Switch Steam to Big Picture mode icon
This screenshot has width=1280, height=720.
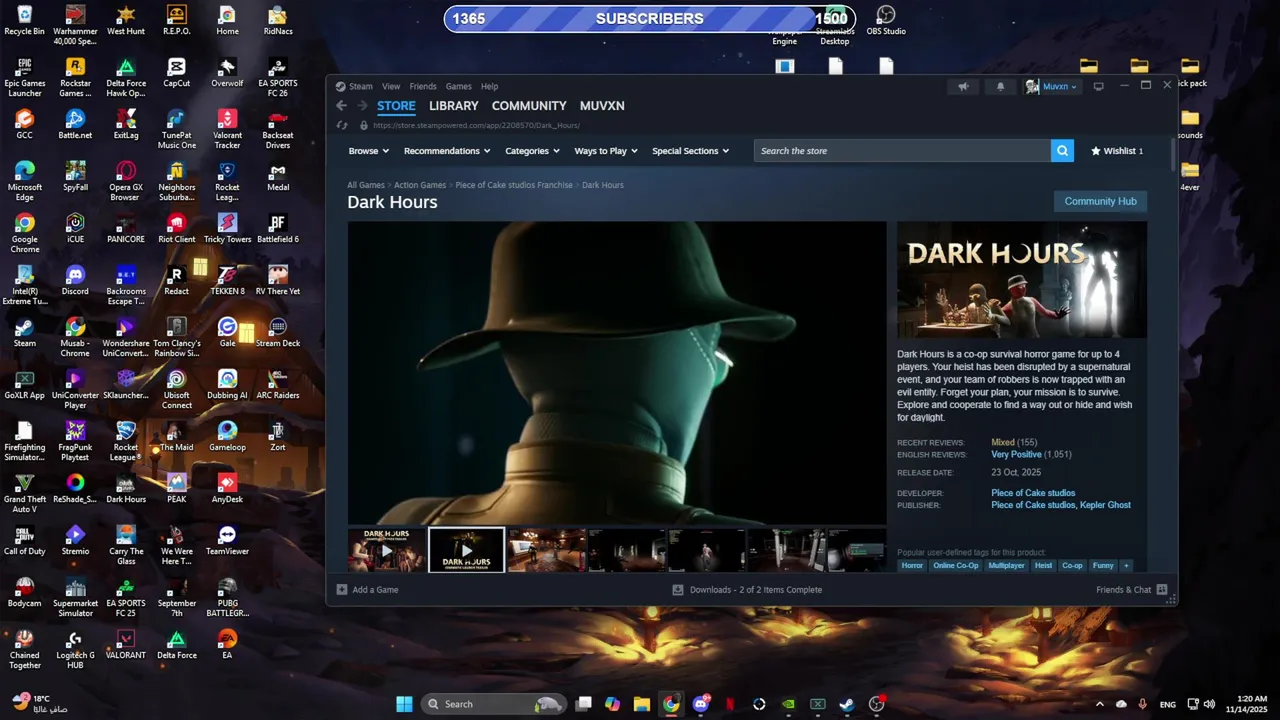(1098, 86)
